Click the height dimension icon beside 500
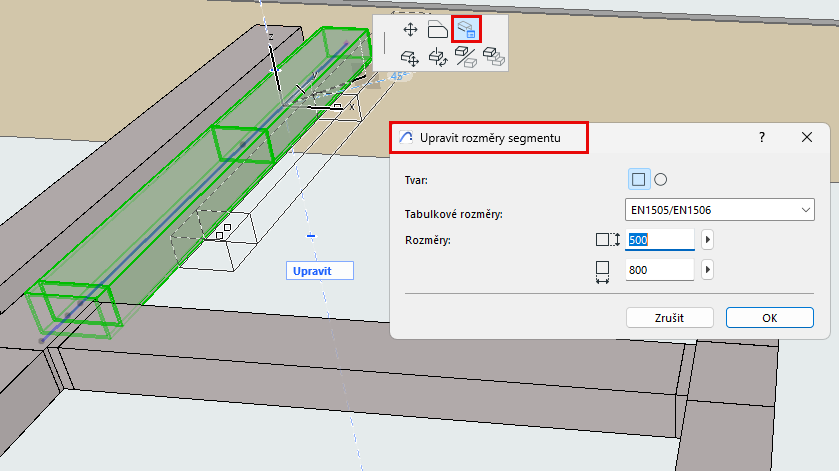The height and width of the screenshot is (471, 839). pos(608,240)
